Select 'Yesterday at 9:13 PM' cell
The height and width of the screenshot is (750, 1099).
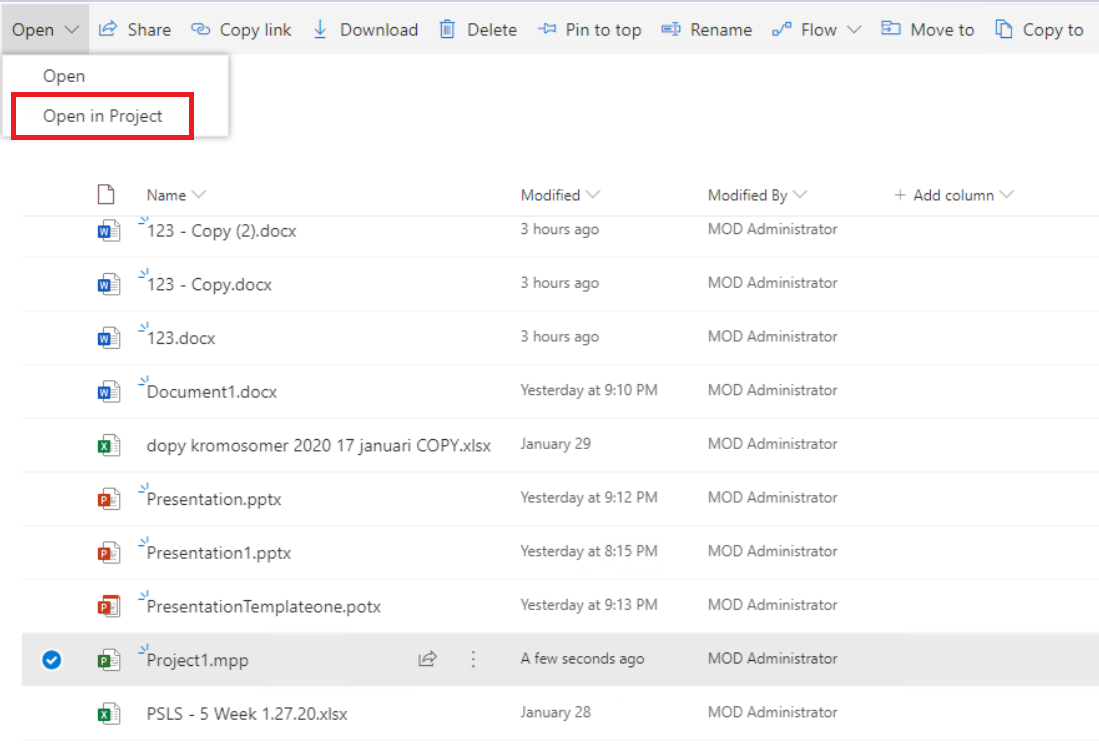589,604
